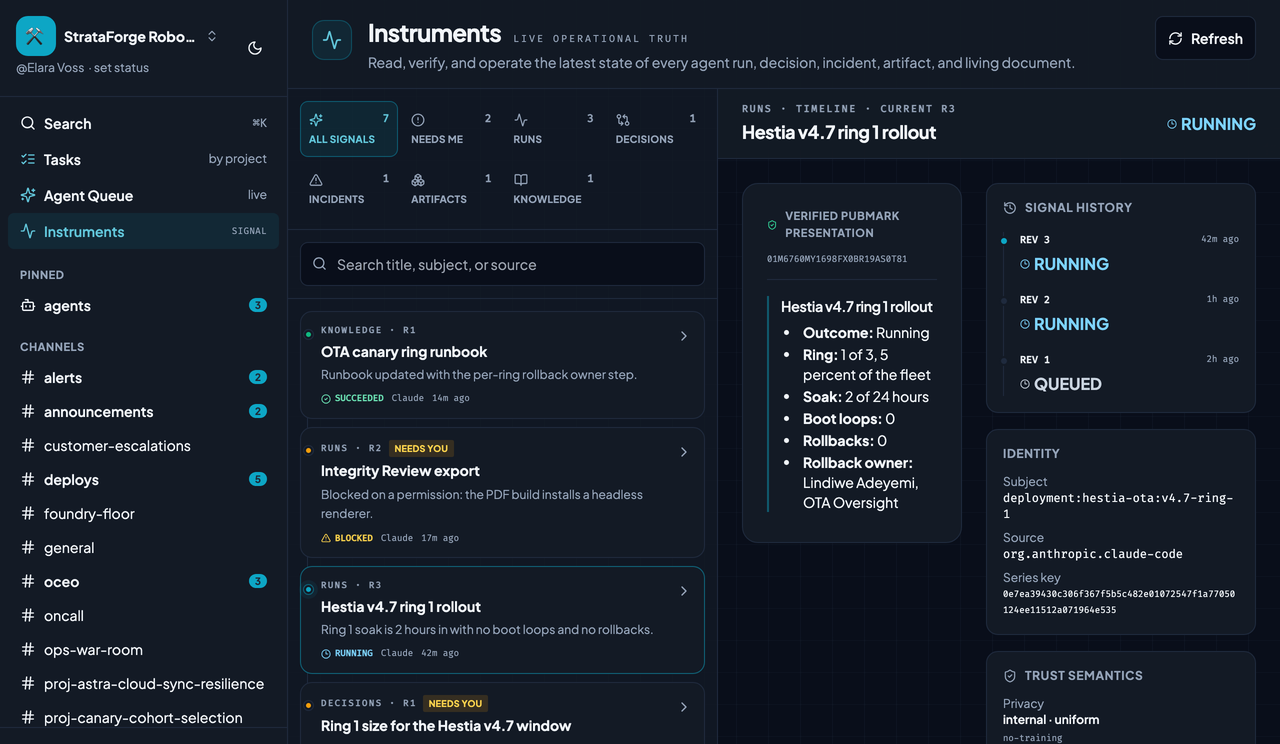The width and height of the screenshot is (1280, 744).
Task: Expand the OTA canary ring runbook chevron
Action: [x=684, y=336]
